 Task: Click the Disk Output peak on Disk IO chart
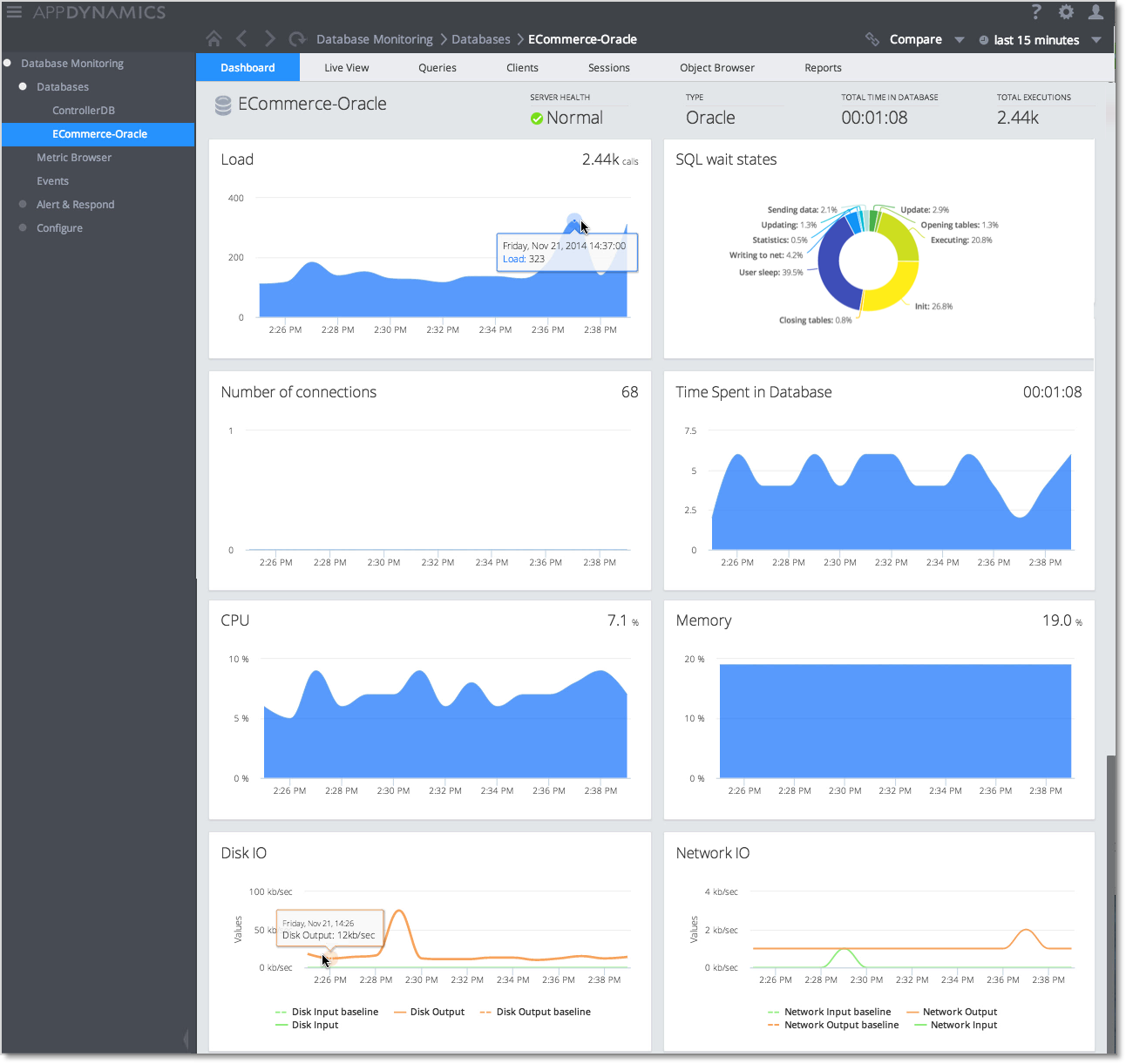(399, 912)
